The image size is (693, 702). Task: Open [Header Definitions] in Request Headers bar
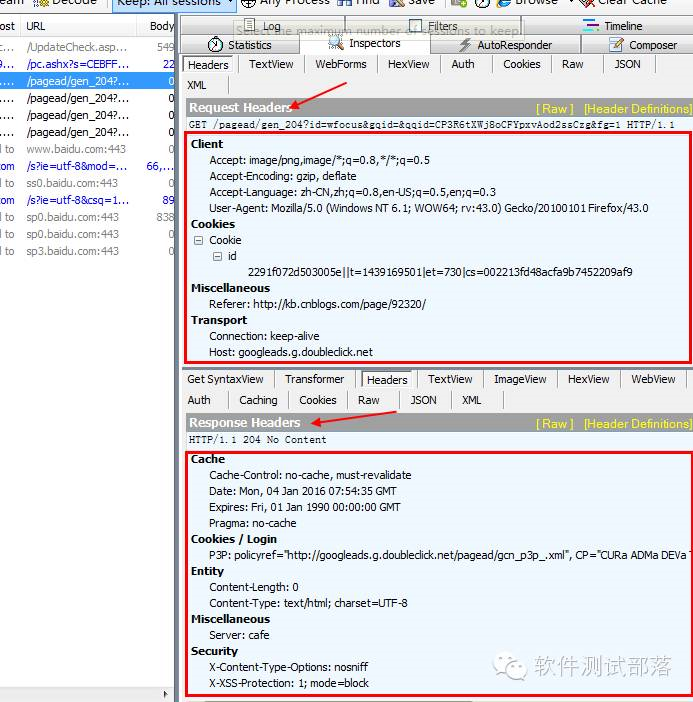(x=638, y=109)
